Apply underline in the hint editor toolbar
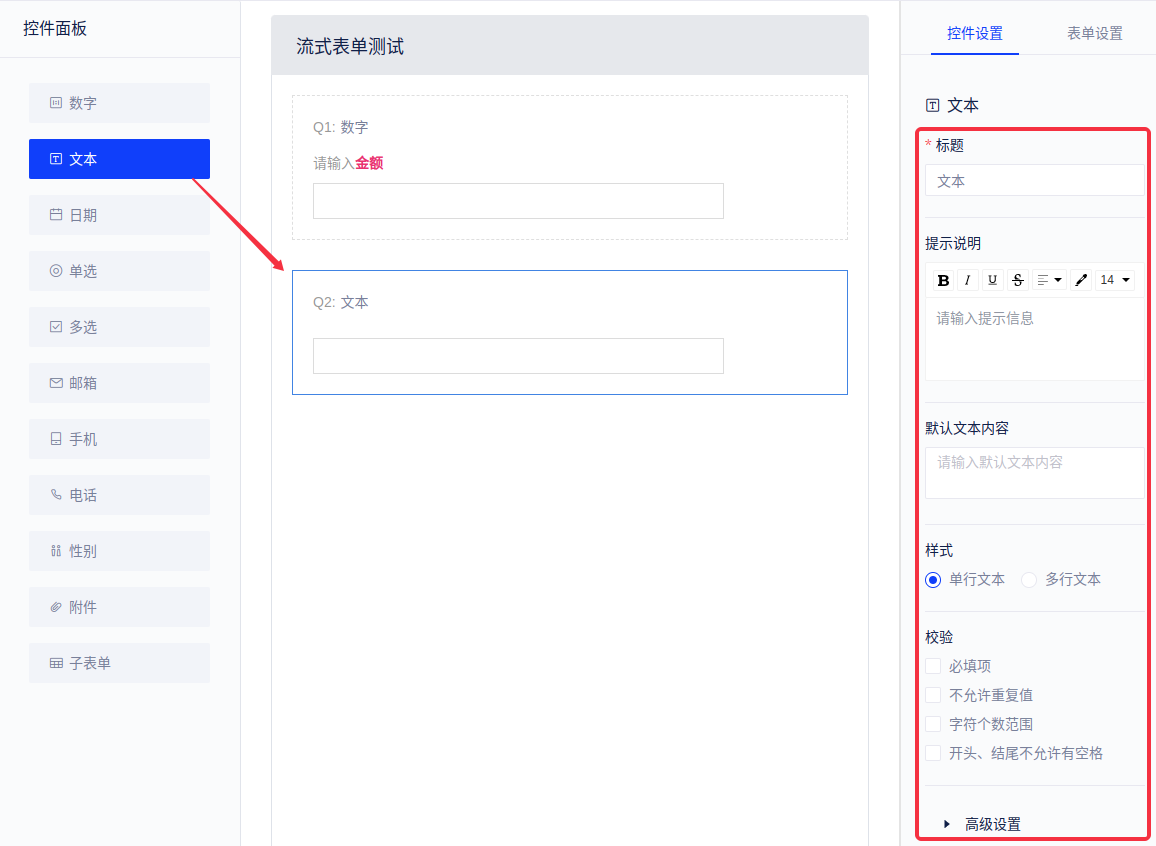 [x=992, y=280]
